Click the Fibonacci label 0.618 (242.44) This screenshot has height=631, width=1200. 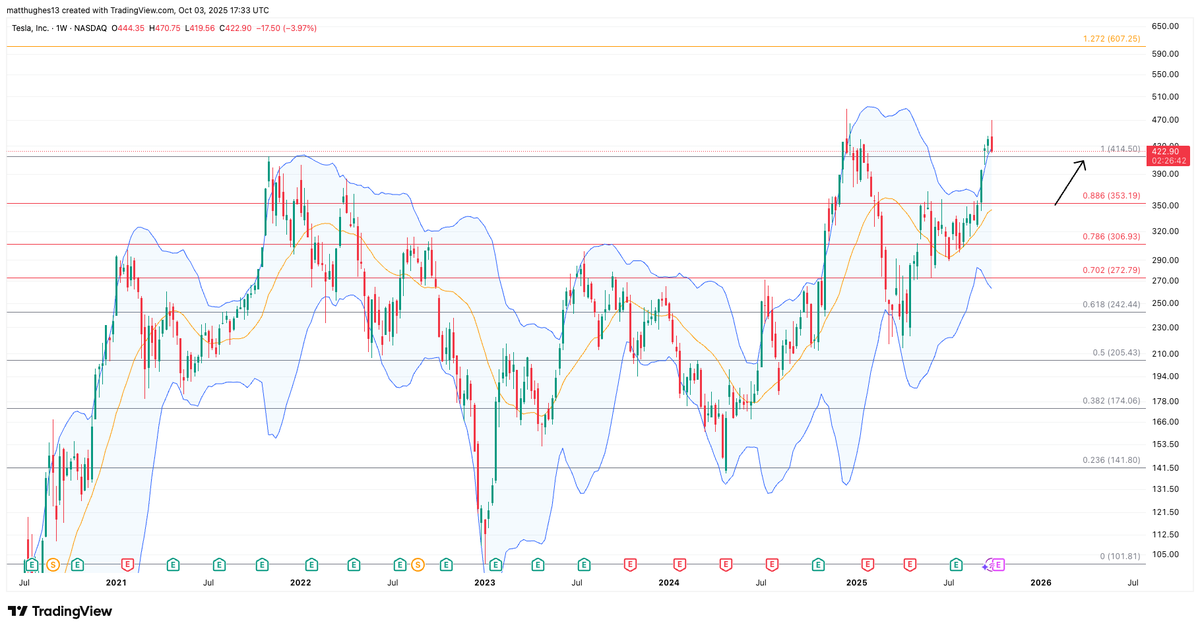click(1112, 305)
